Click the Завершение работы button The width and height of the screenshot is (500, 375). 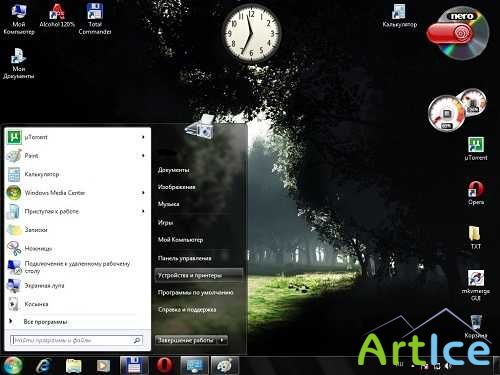186,340
